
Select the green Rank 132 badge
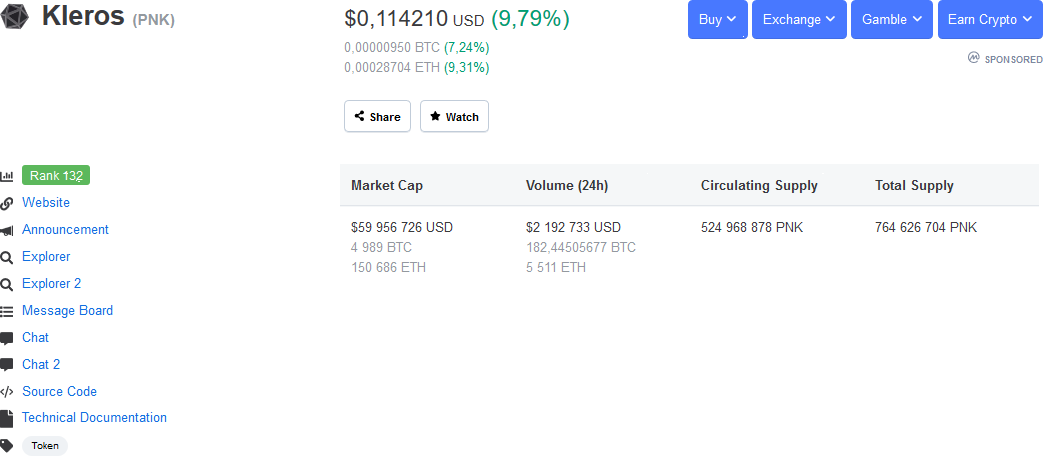tap(56, 176)
